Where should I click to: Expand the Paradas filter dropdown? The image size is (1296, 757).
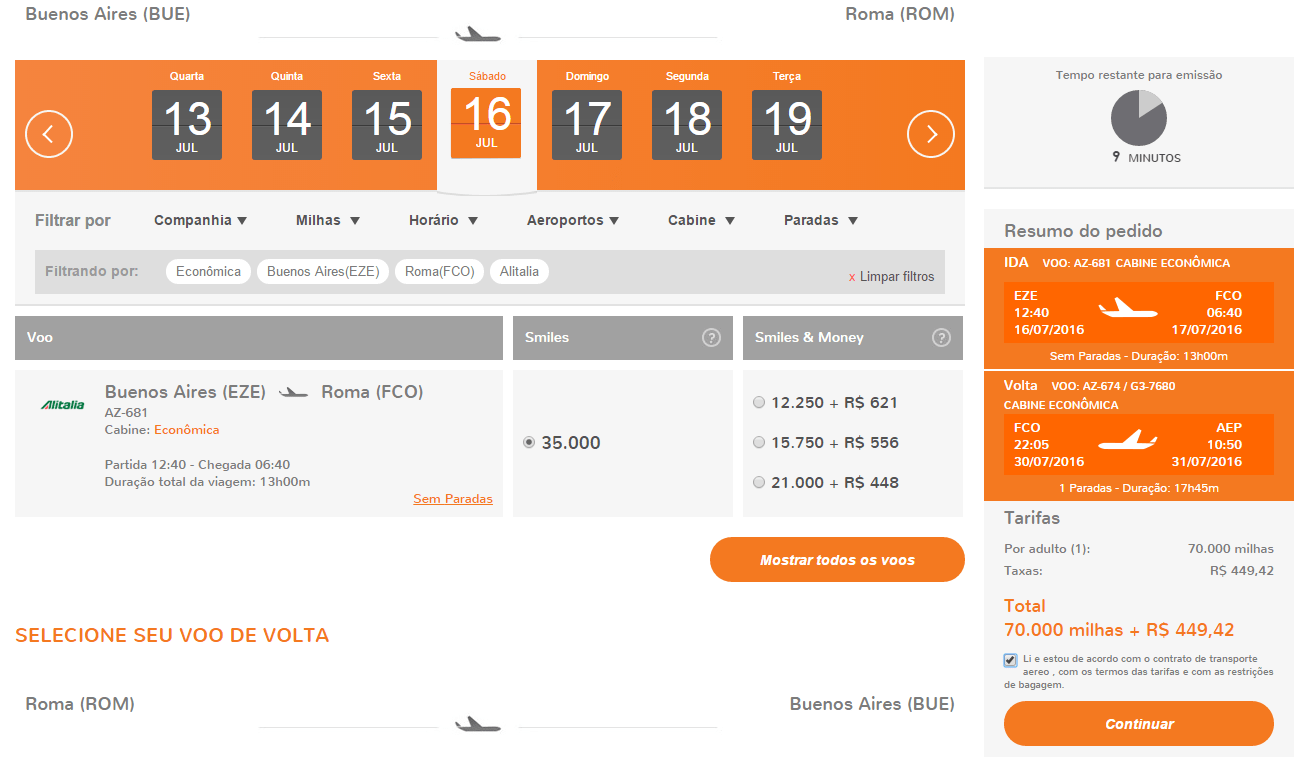coord(820,220)
